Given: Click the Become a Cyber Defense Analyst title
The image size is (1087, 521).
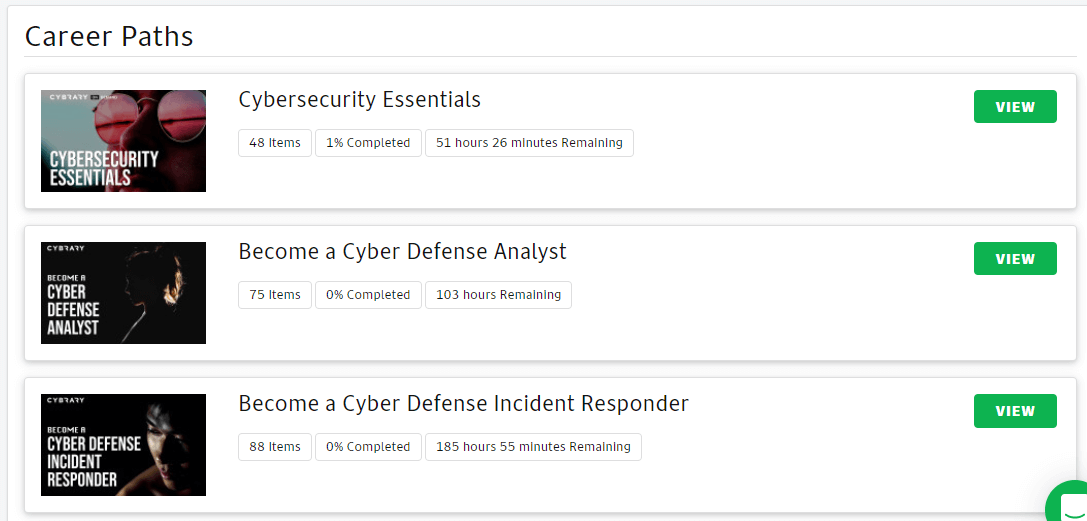Looking at the screenshot, I should click(x=402, y=251).
